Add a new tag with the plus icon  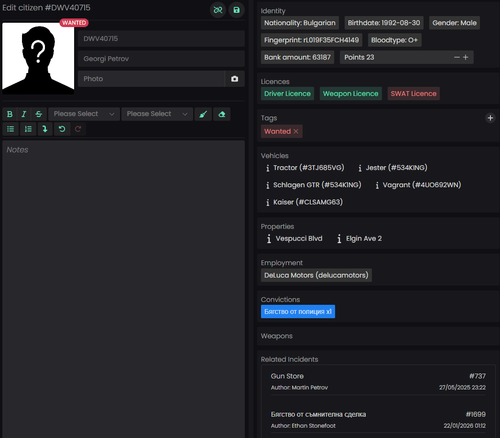(490, 118)
